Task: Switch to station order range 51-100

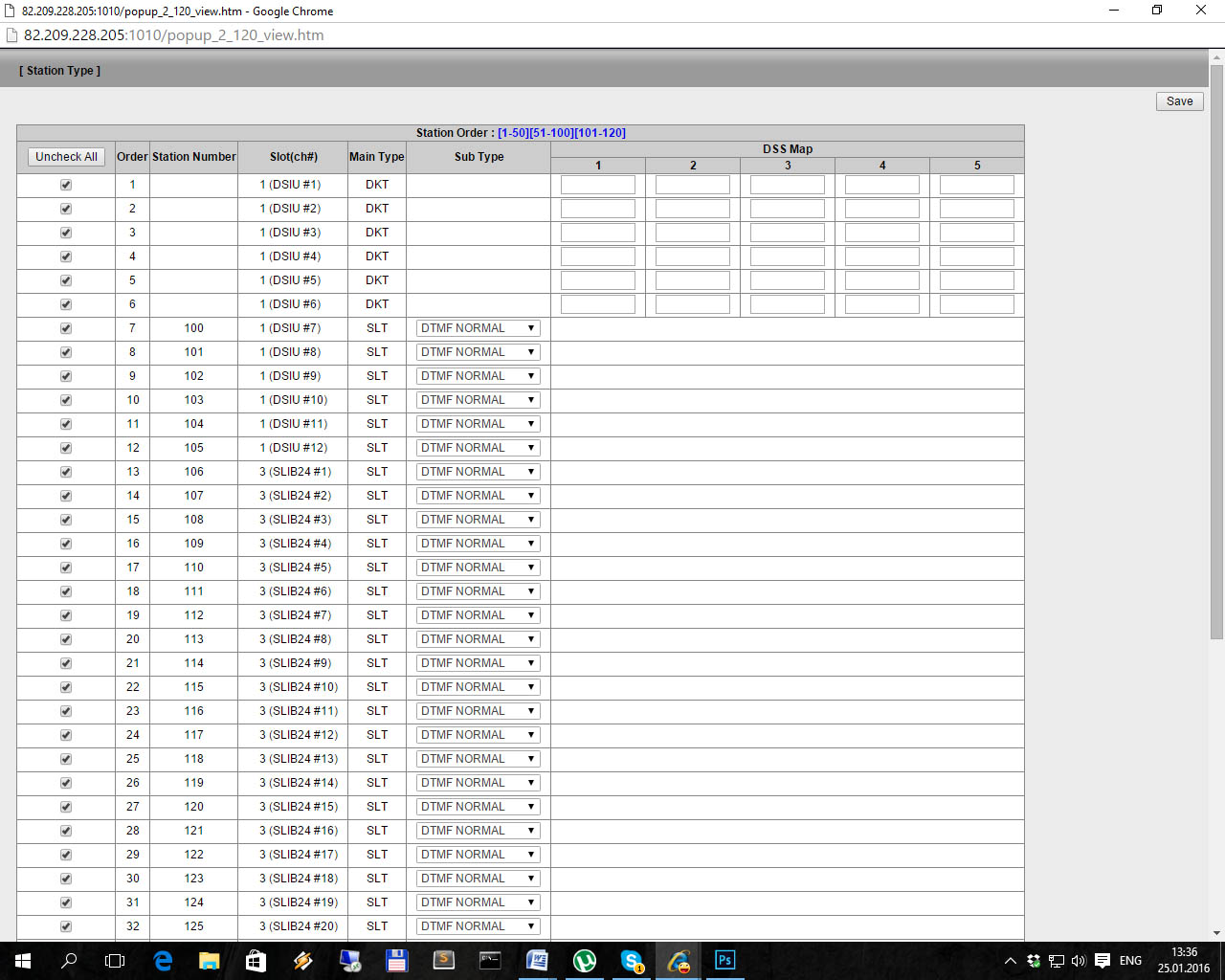Action: click(551, 133)
